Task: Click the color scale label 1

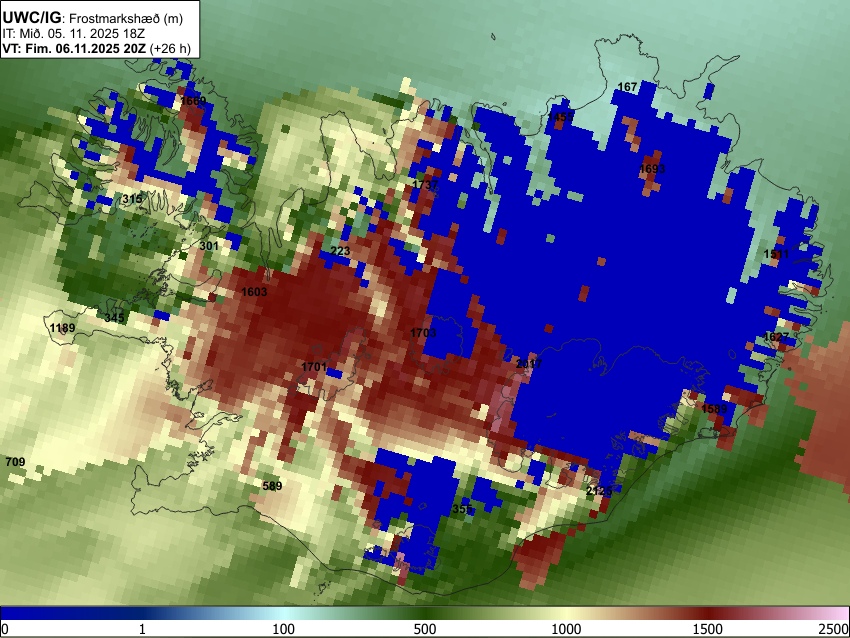Action: click(142, 629)
